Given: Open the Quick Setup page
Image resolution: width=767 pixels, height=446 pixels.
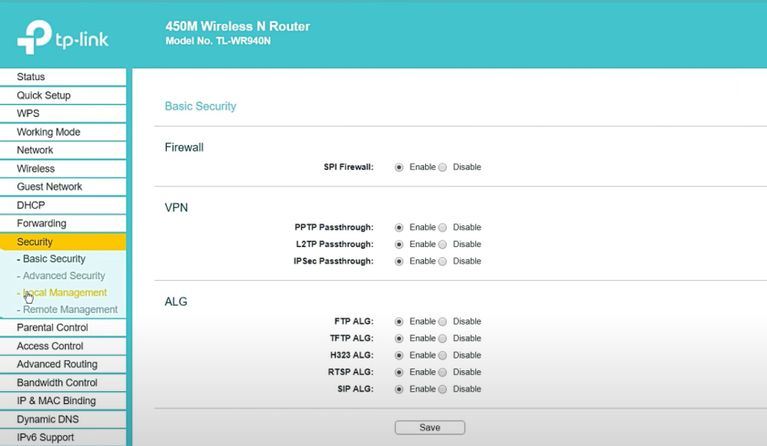Looking at the screenshot, I should coord(43,96).
